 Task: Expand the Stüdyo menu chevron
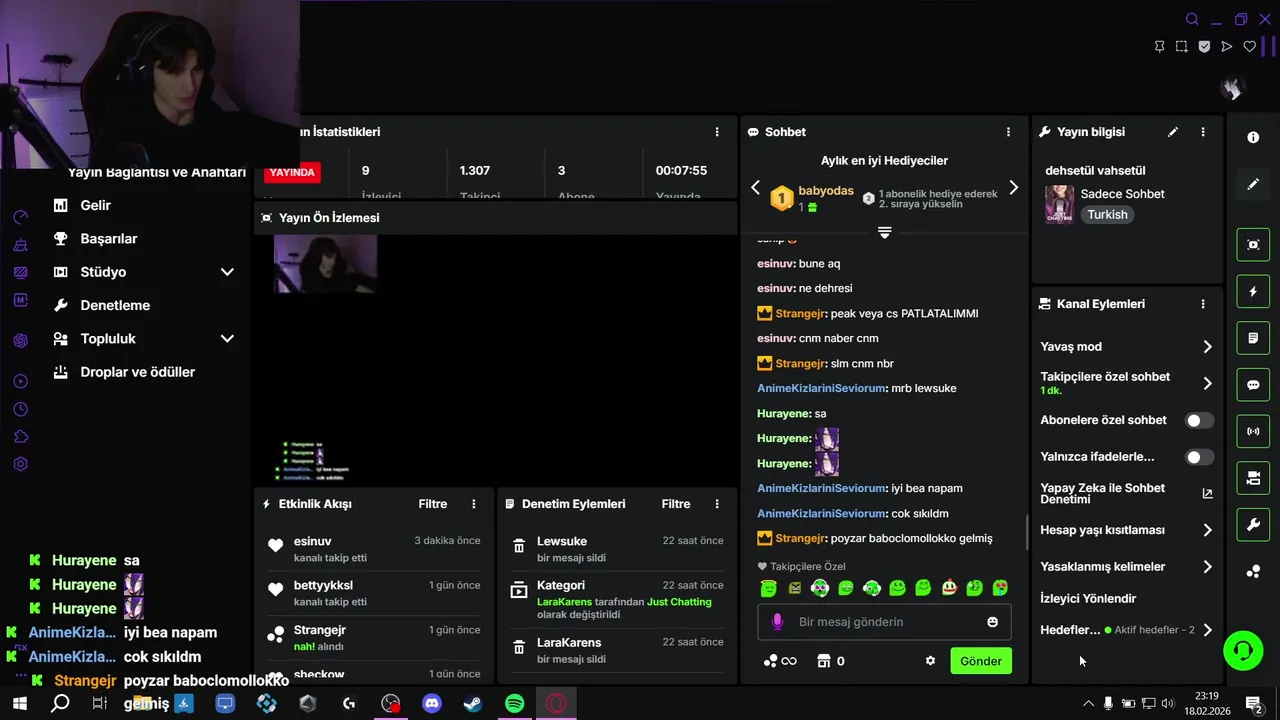tap(227, 272)
